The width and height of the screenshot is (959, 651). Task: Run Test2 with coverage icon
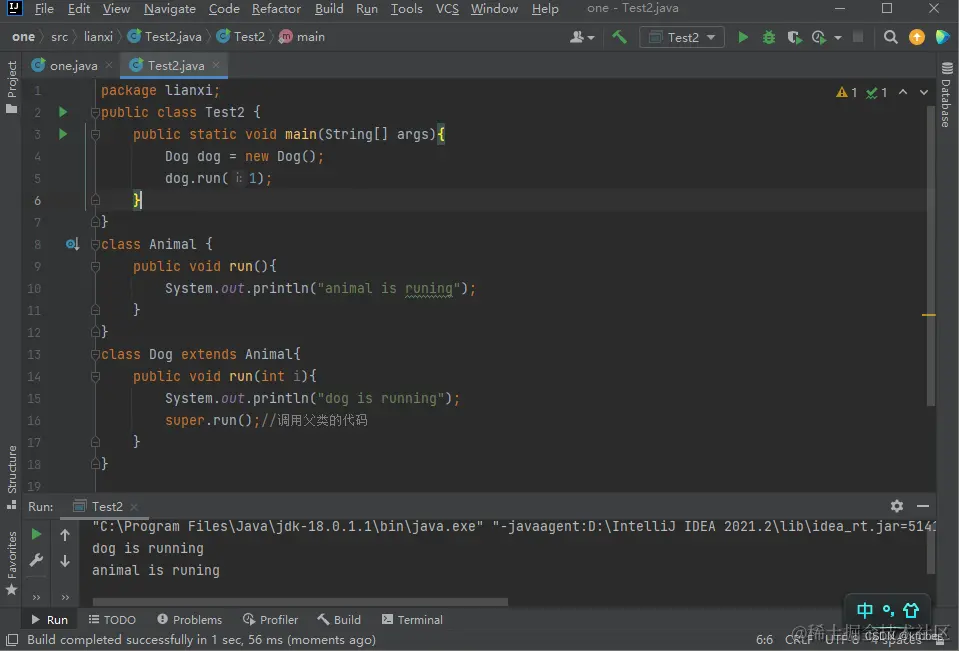pyautogui.click(x=794, y=37)
